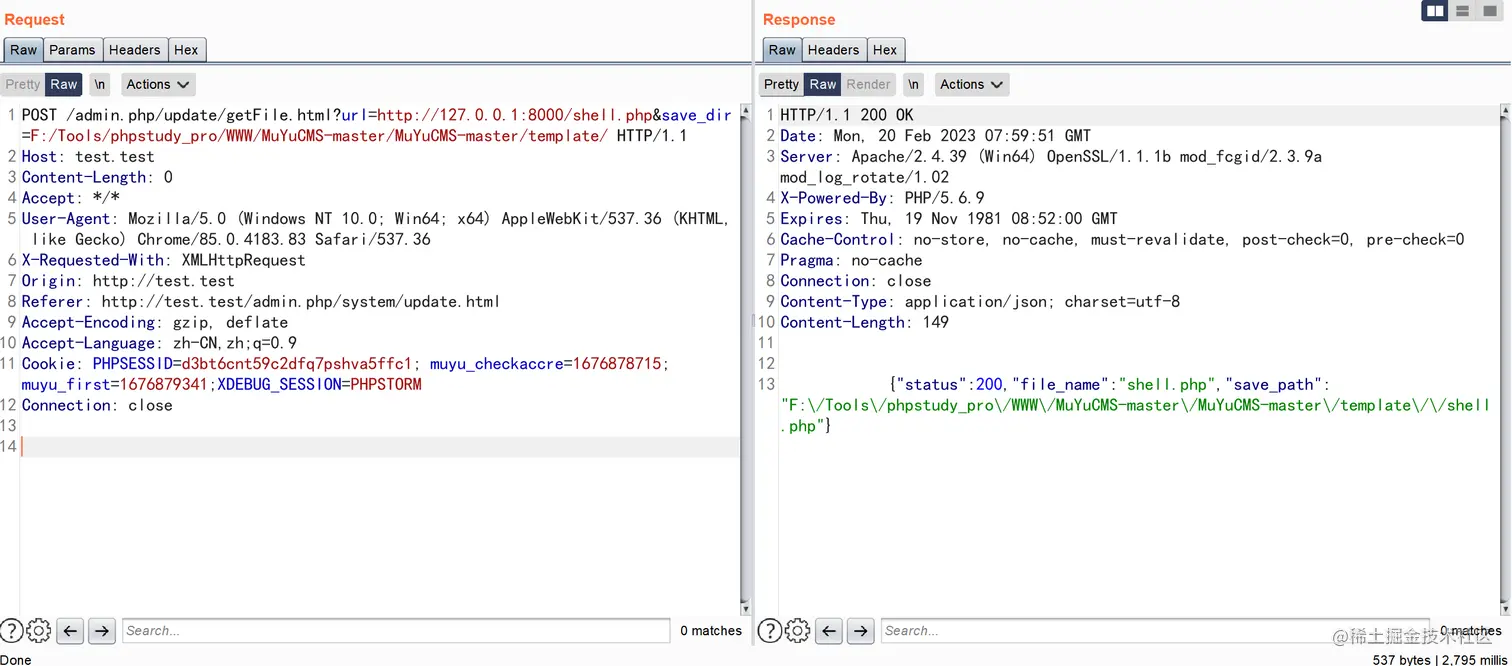Click Content-Length: 0 in request
This screenshot has height=666, width=1512.
[x=97, y=177]
